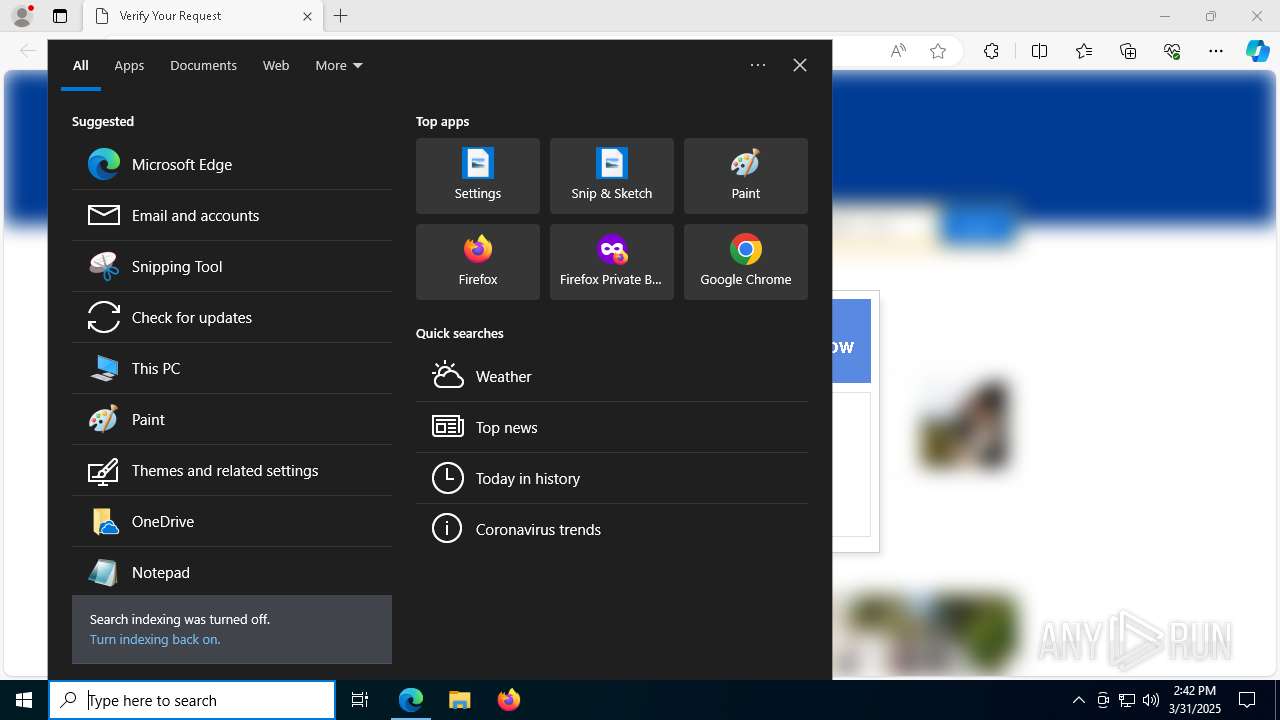Add page to favorites star
The height and width of the screenshot is (720, 1280).
click(938, 51)
